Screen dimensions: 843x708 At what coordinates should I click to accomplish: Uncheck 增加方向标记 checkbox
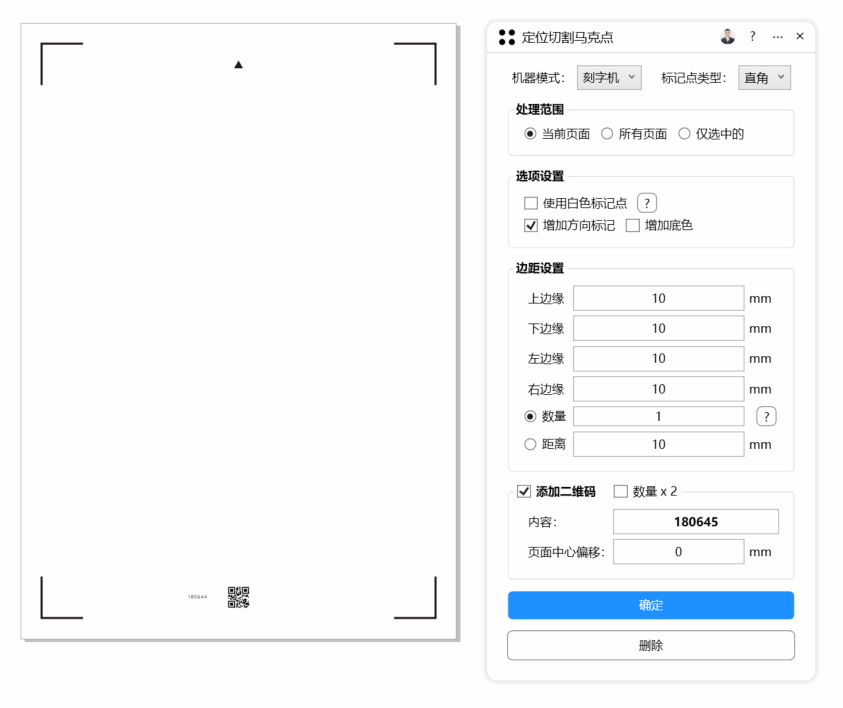point(531,225)
